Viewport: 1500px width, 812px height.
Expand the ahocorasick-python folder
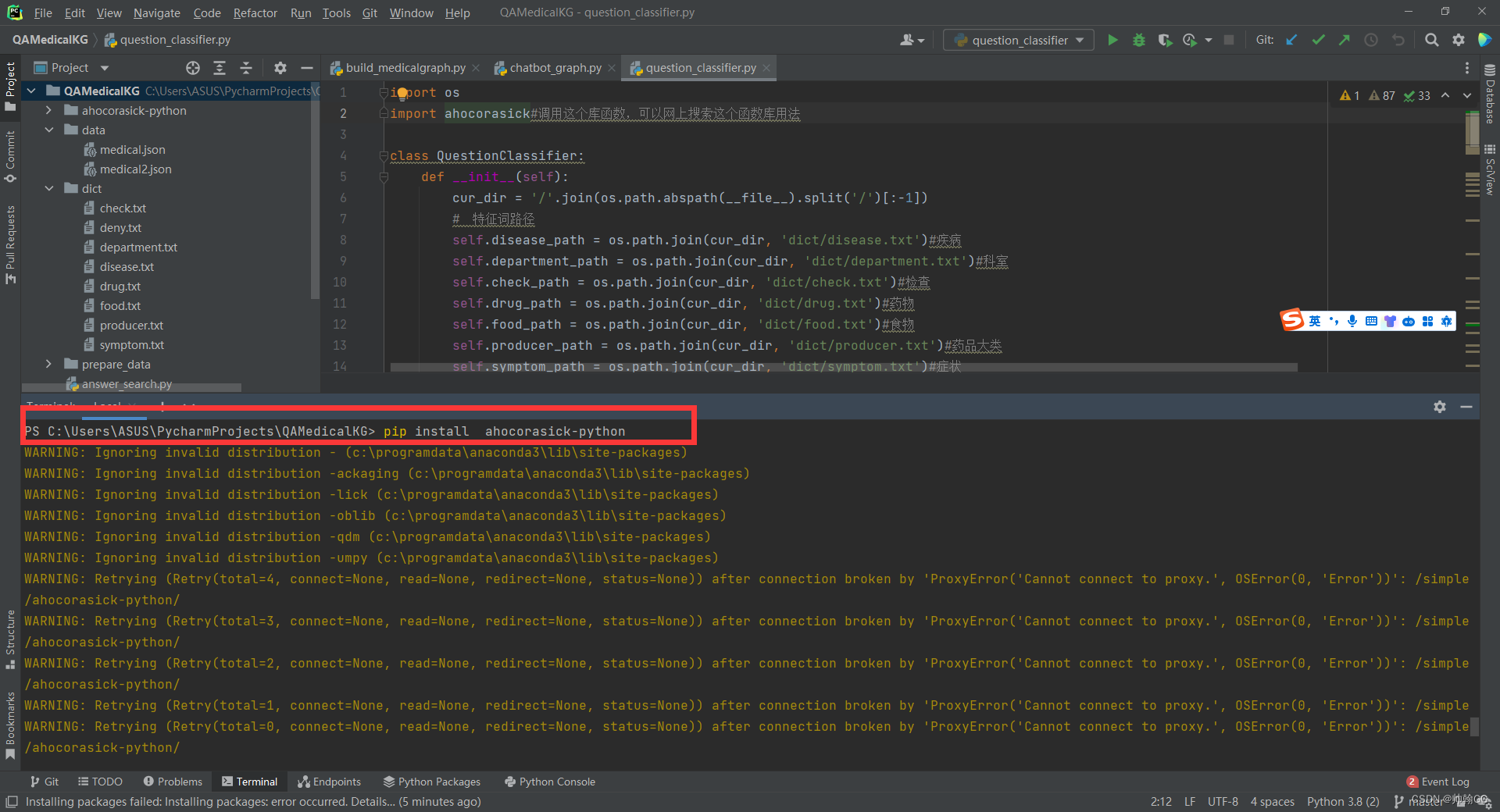click(48, 110)
